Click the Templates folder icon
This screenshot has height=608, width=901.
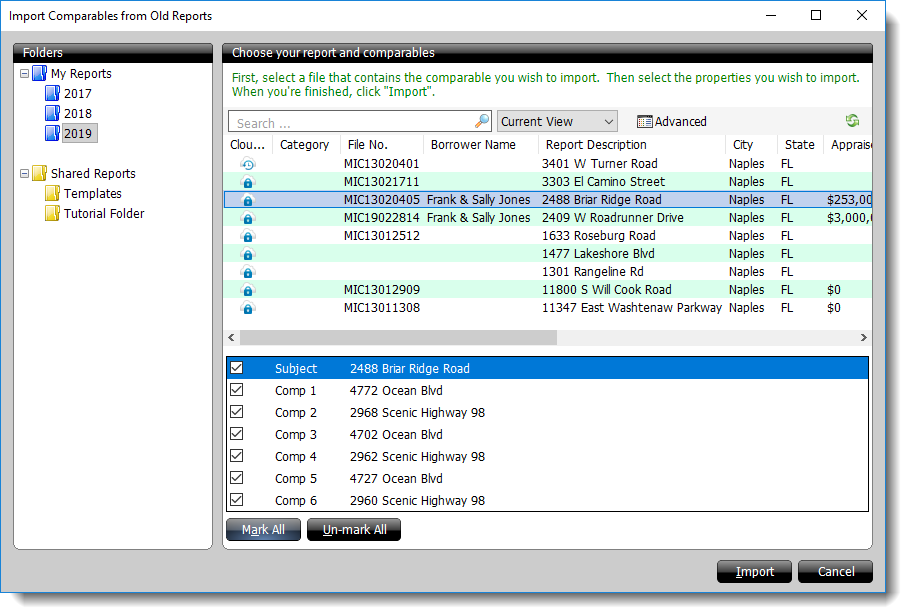point(53,194)
